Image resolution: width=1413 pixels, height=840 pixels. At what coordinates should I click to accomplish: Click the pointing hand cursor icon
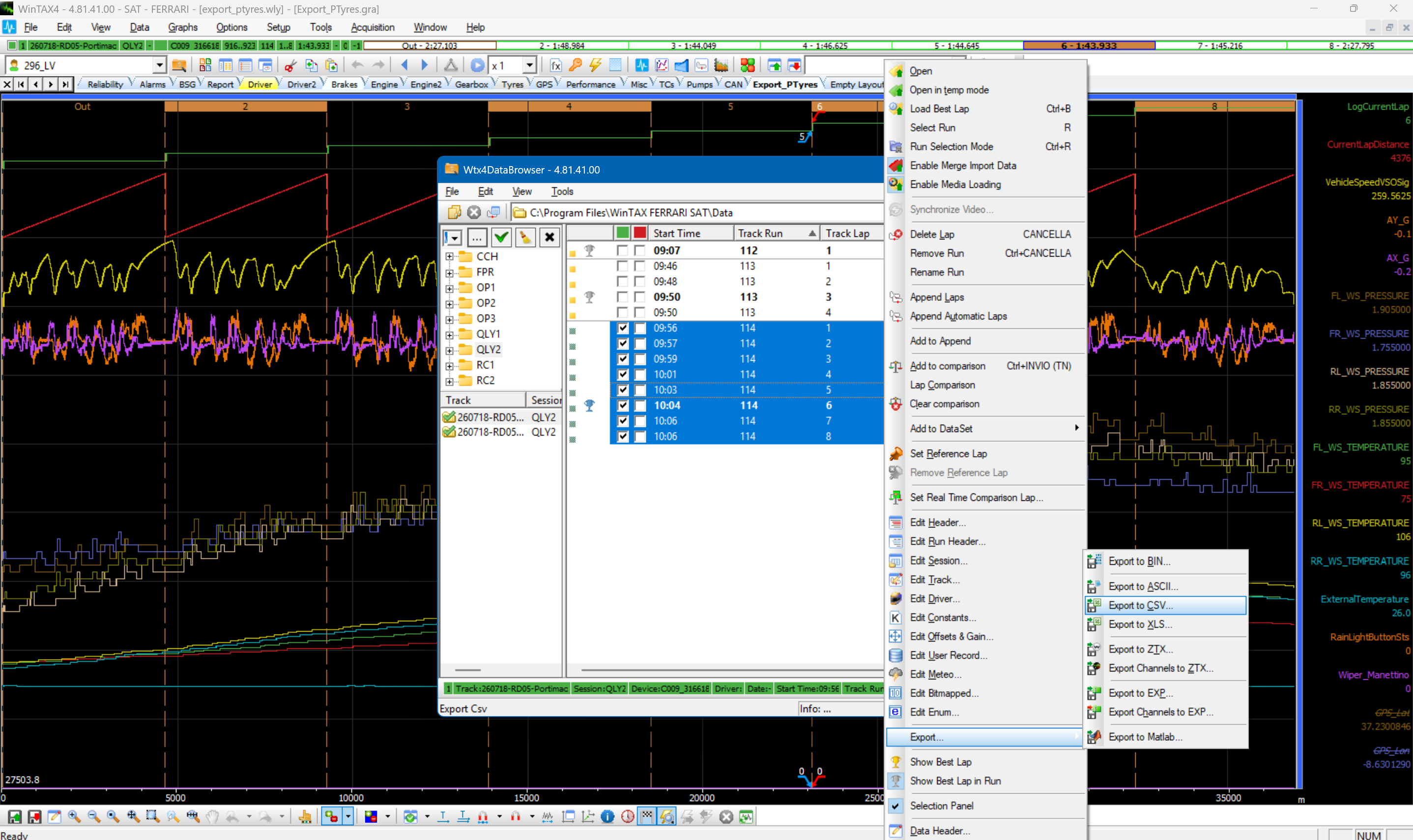[x=305, y=816]
